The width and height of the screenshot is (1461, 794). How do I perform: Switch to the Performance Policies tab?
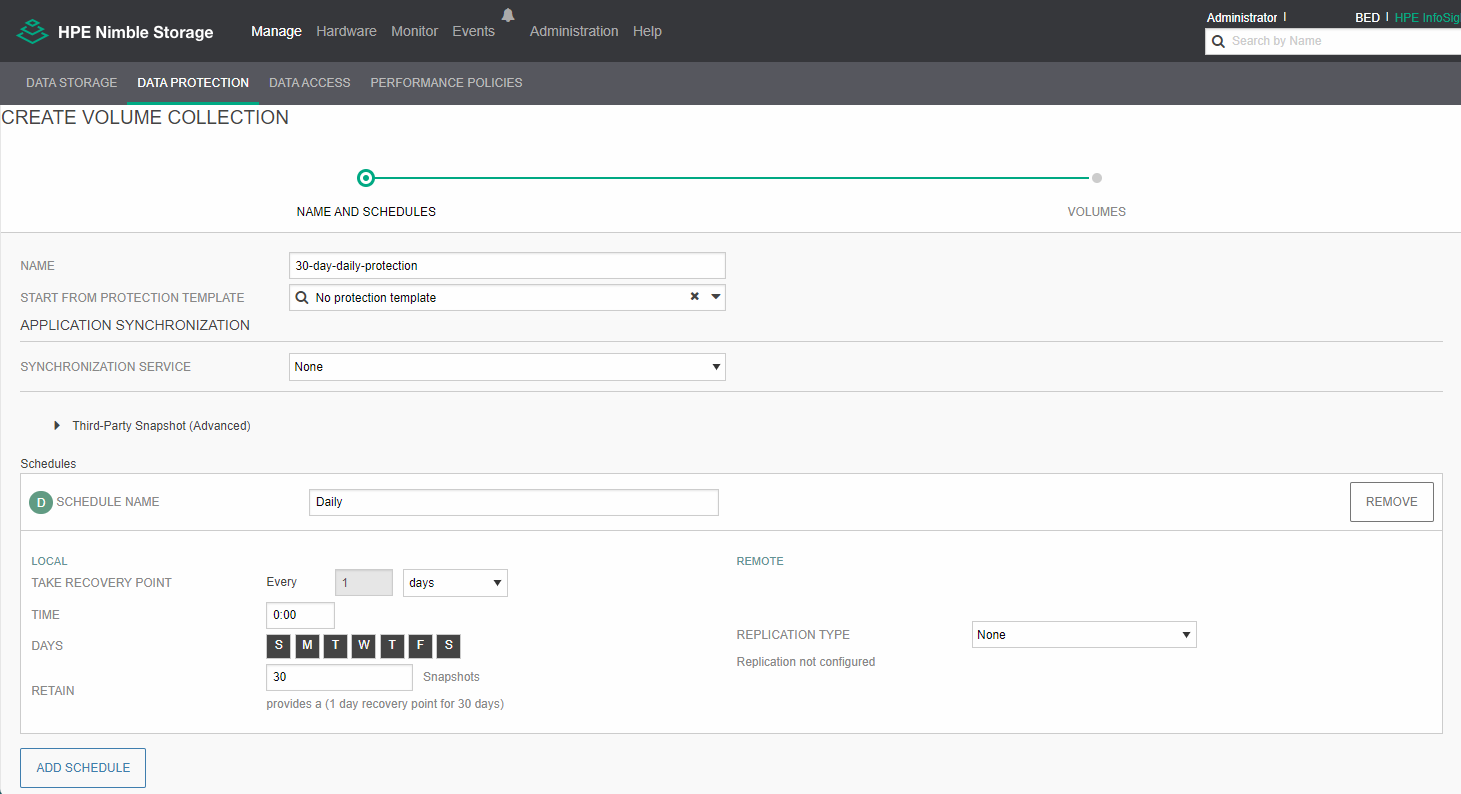pyautogui.click(x=446, y=83)
